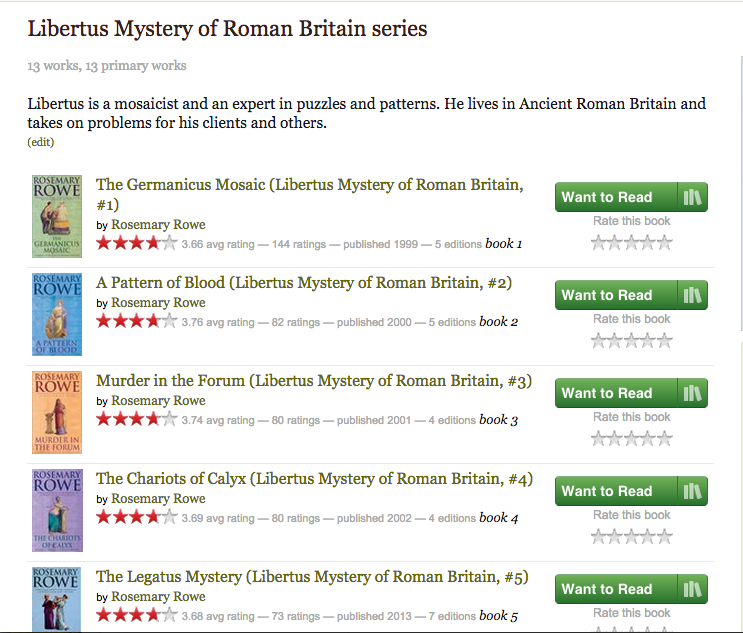Rate Murder in the Forum three stars
The width and height of the screenshot is (743, 633).
pos(632,438)
